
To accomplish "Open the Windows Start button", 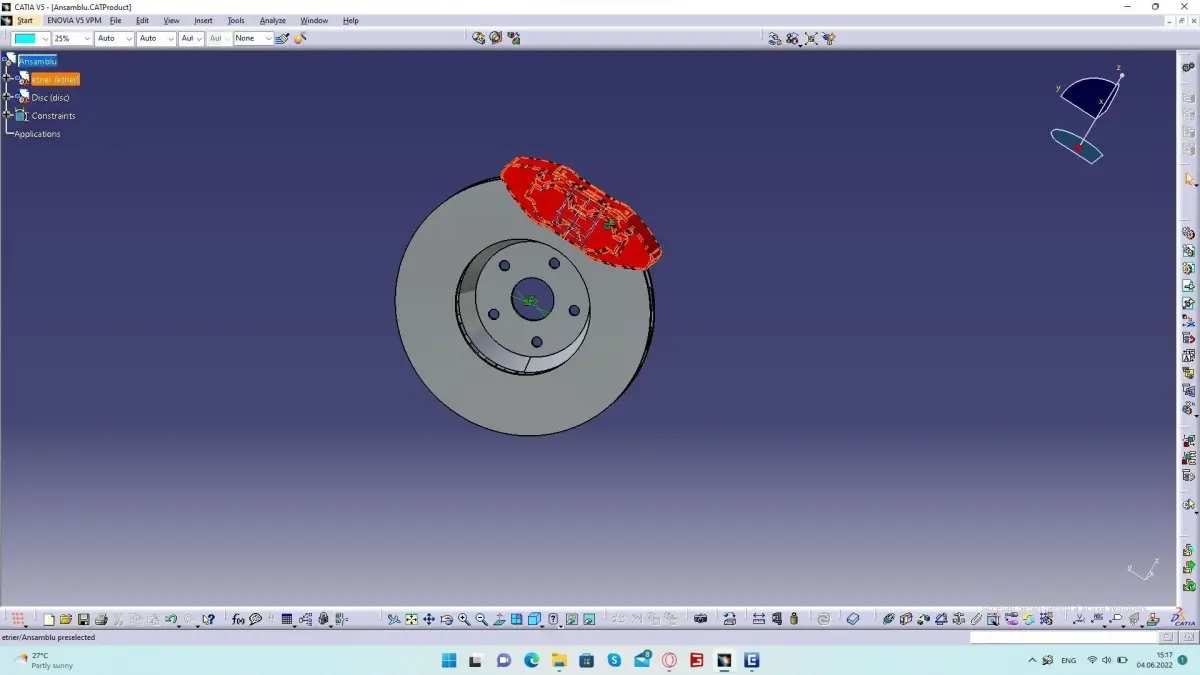I will tap(448, 660).
